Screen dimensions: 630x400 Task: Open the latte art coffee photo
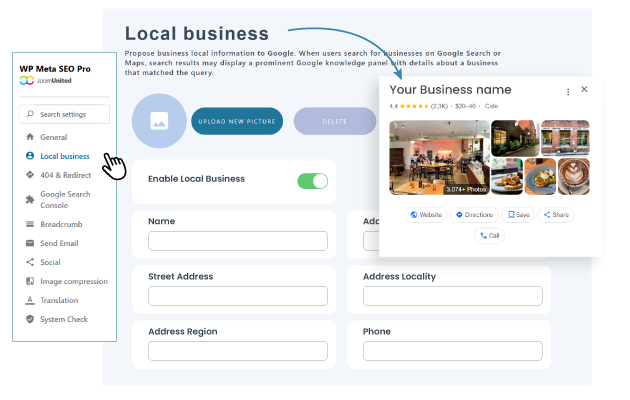click(x=574, y=176)
